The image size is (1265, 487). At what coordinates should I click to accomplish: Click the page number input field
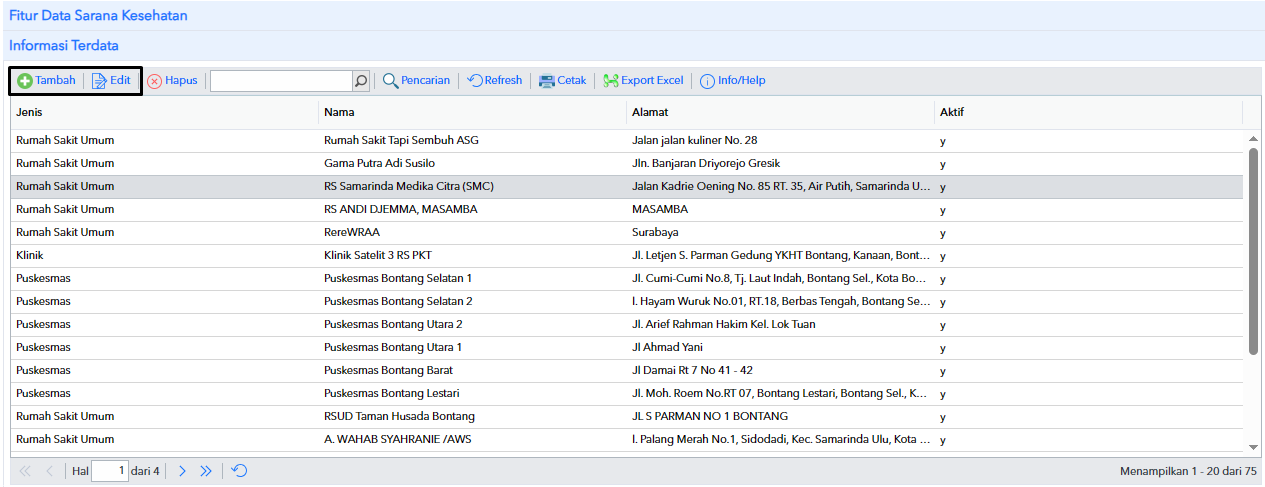(110, 471)
